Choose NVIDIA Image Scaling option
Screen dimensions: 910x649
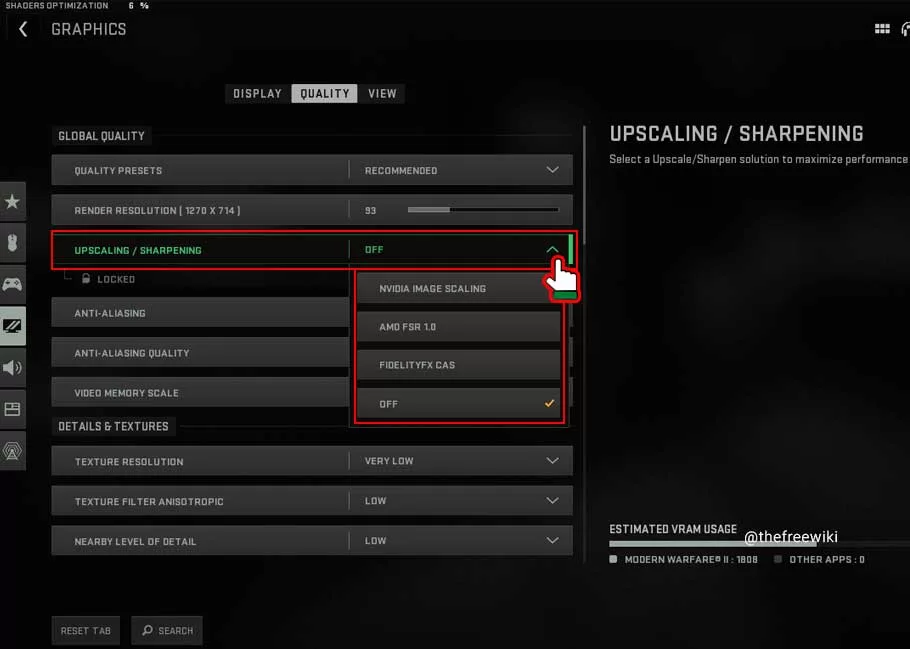tap(458, 289)
